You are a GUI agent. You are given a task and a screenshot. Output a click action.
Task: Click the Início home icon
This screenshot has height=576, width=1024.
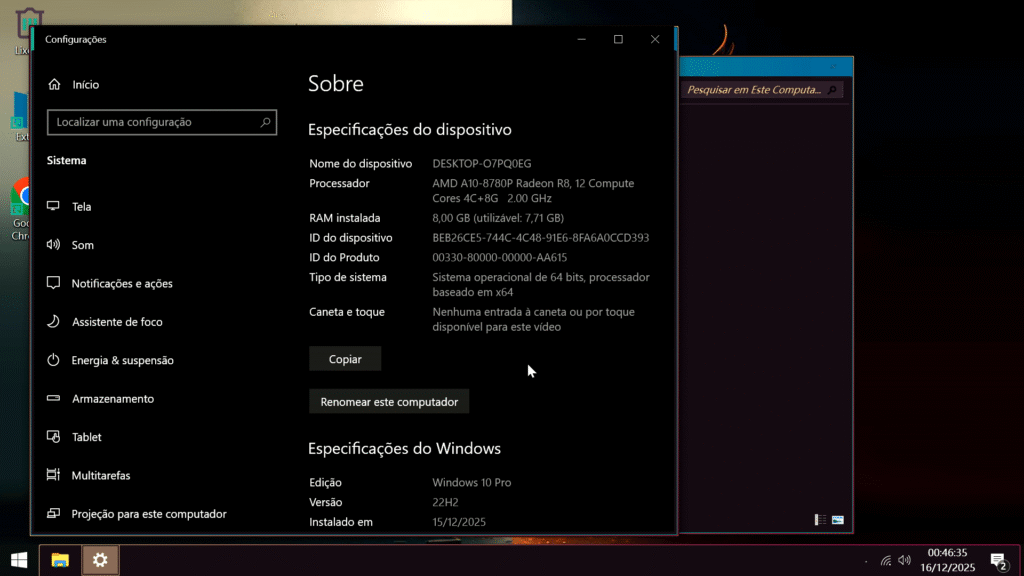[x=54, y=85]
